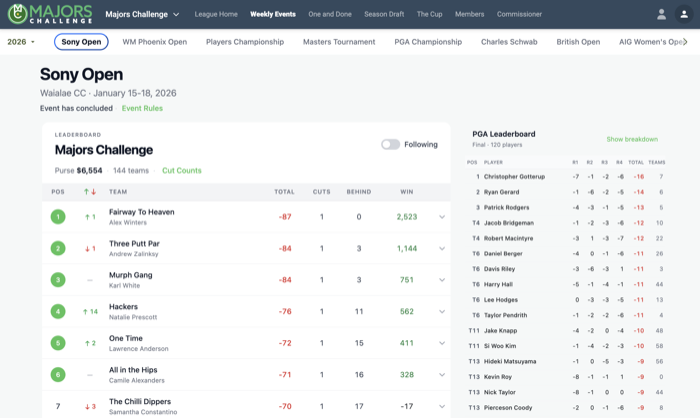This screenshot has width=700, height=418.
Task: Open the Cut Counts link
Action: click(x=182, y=171)
